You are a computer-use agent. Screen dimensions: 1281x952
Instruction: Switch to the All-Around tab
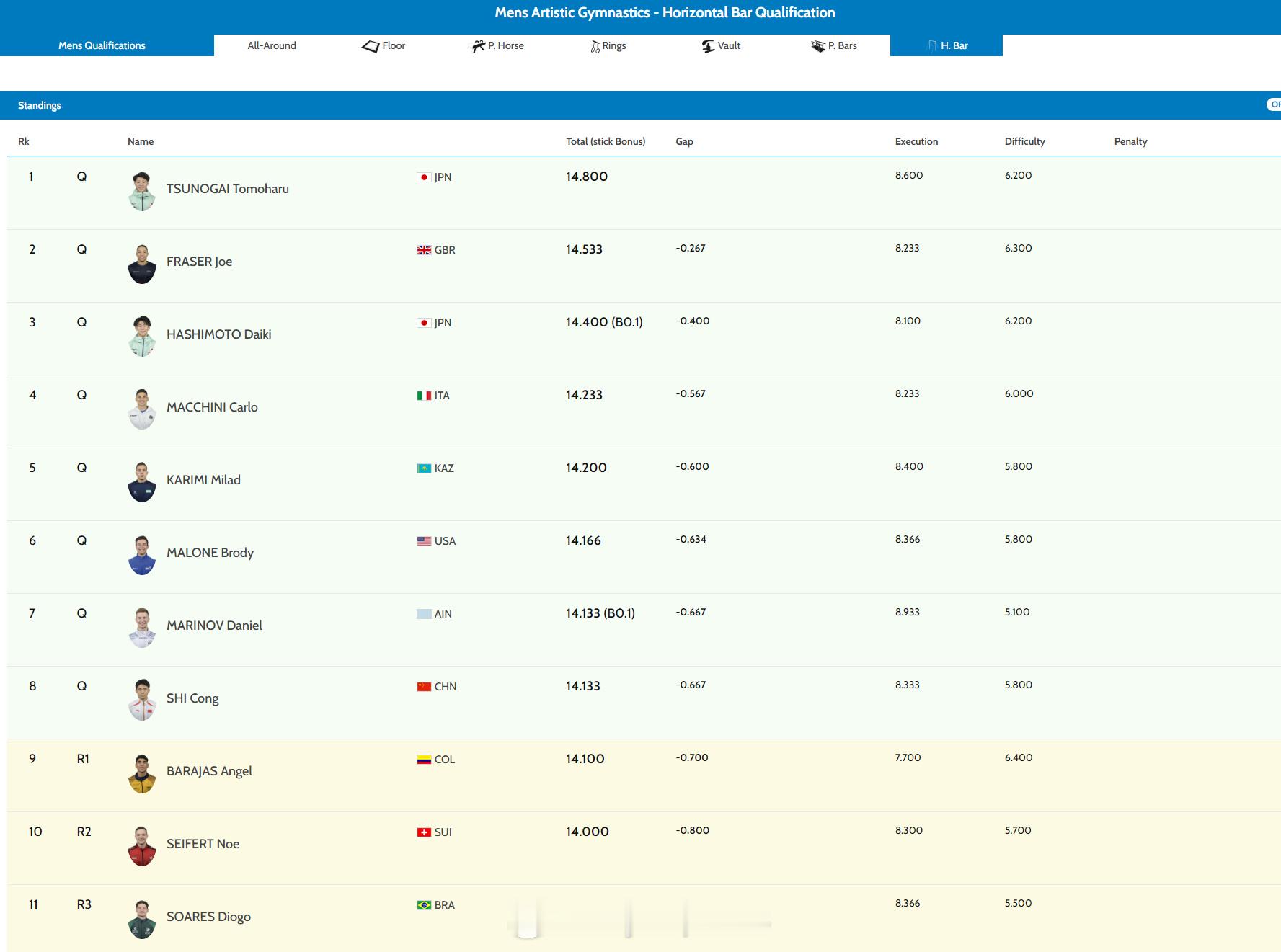coord(272,45)
